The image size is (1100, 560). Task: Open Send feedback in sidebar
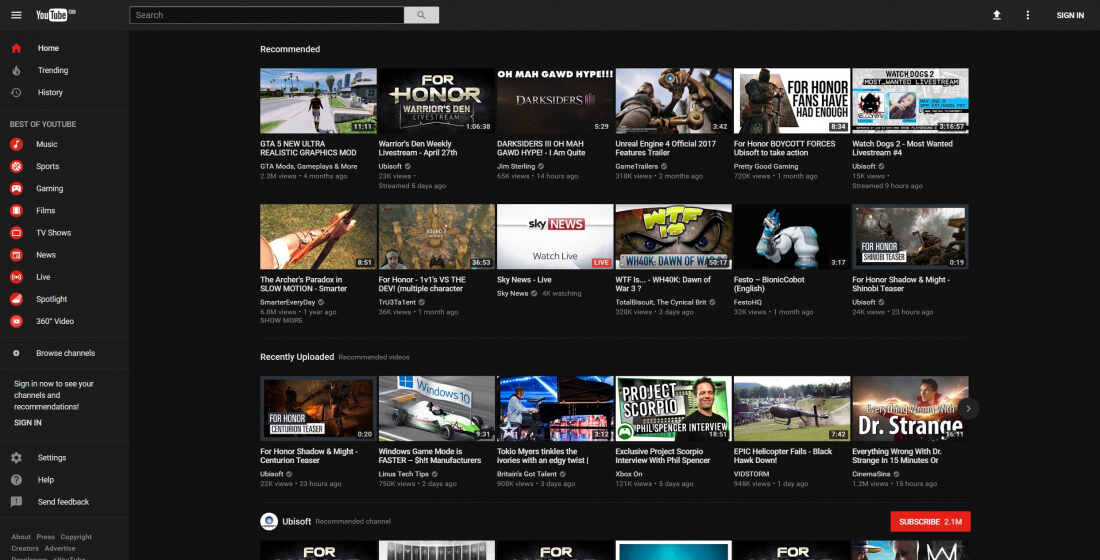tap(63, 502)
